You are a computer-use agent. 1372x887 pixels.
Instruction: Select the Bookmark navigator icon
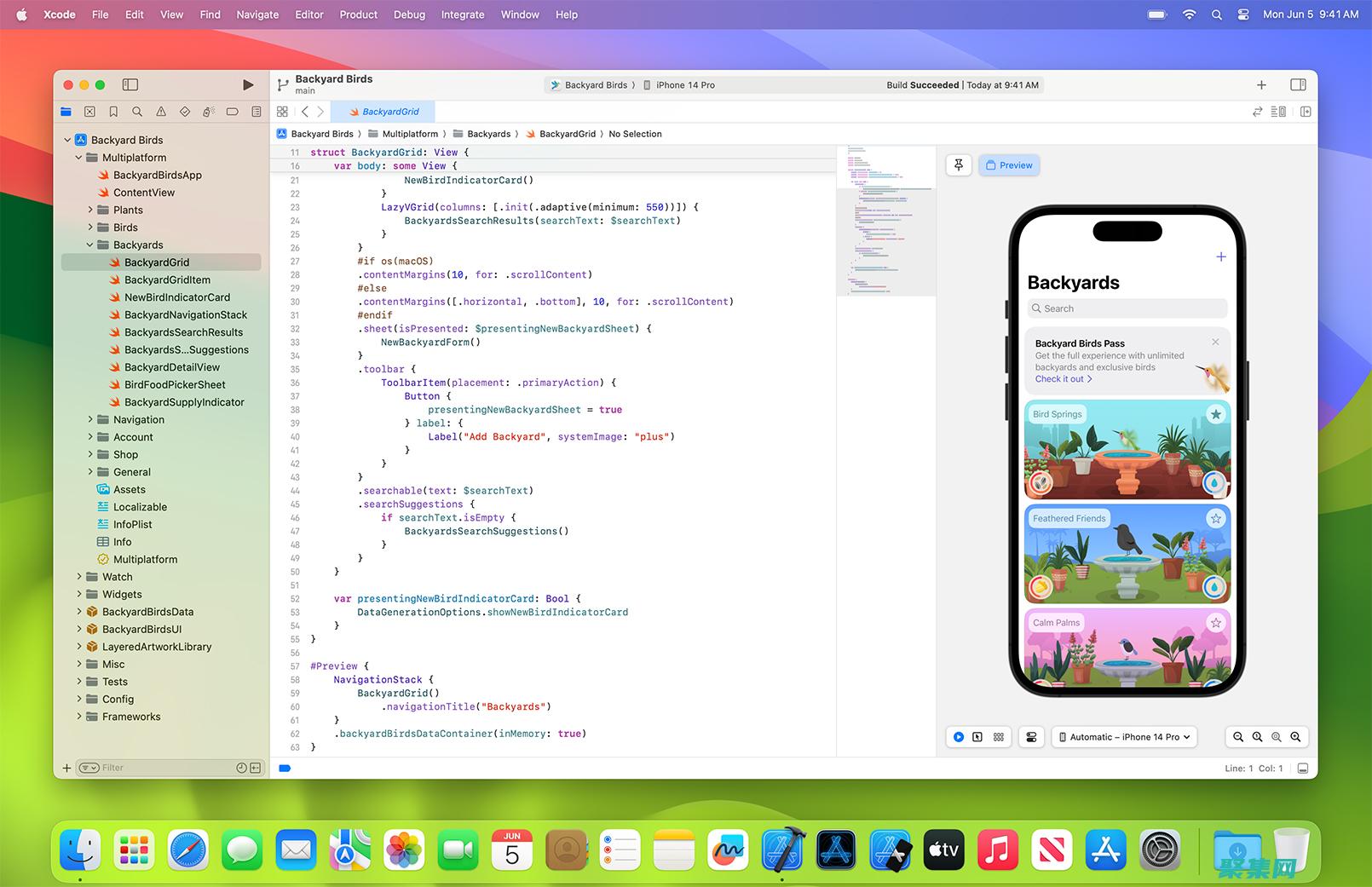[113, 111]
